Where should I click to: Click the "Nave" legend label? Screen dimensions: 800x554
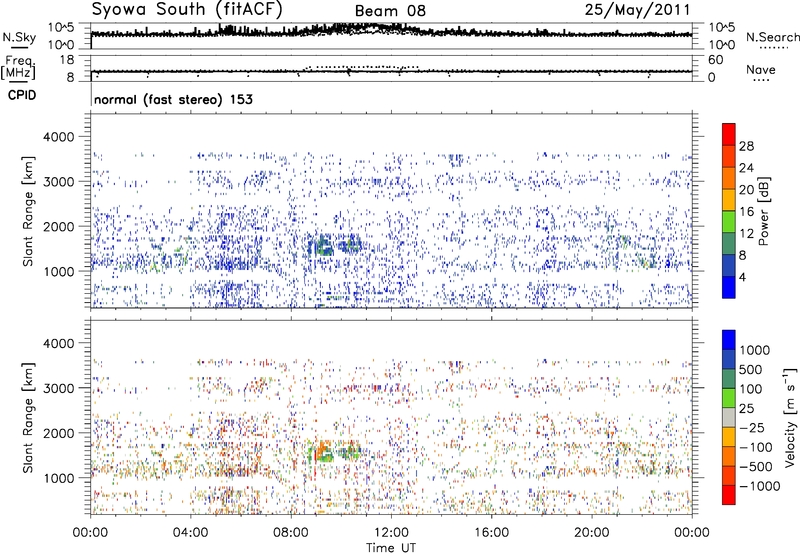pos(761,69)
